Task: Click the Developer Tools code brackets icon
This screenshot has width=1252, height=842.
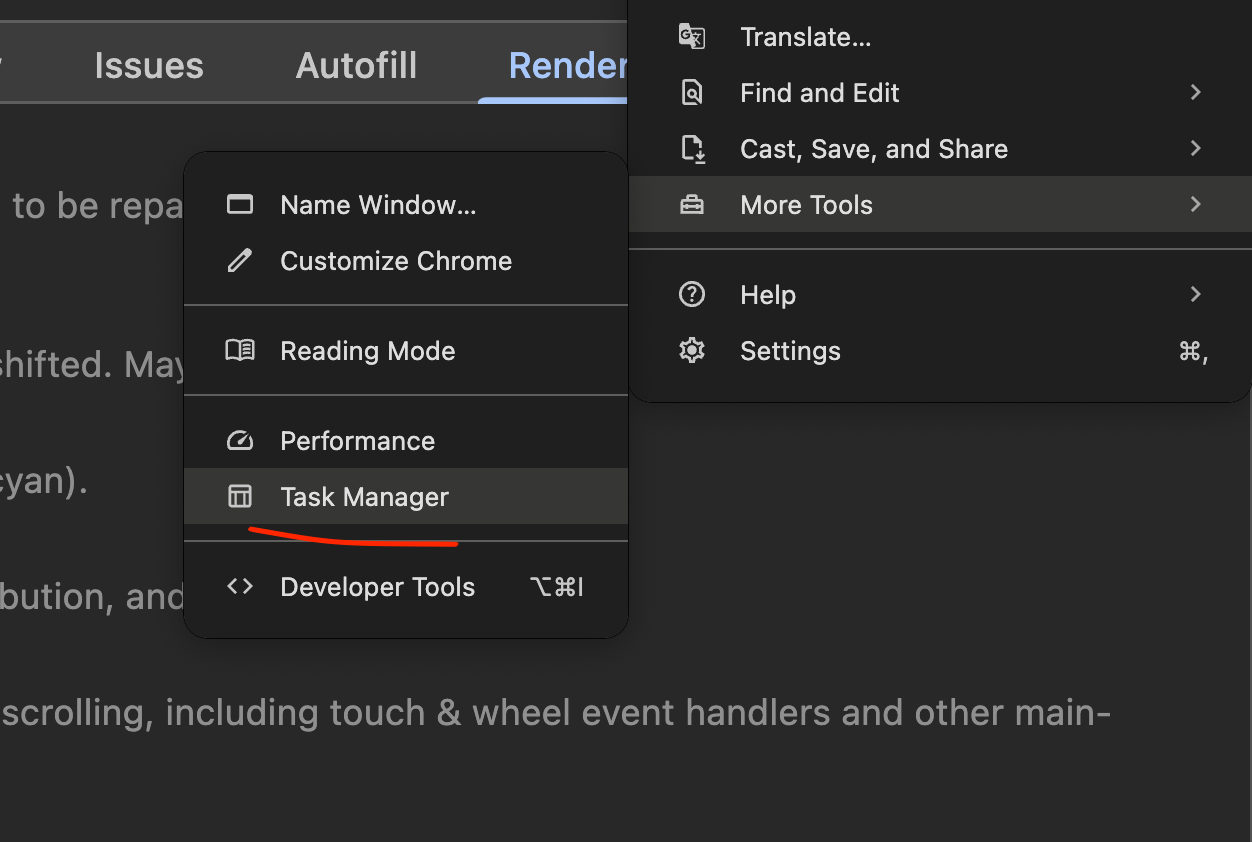Action: coord(240,587)
